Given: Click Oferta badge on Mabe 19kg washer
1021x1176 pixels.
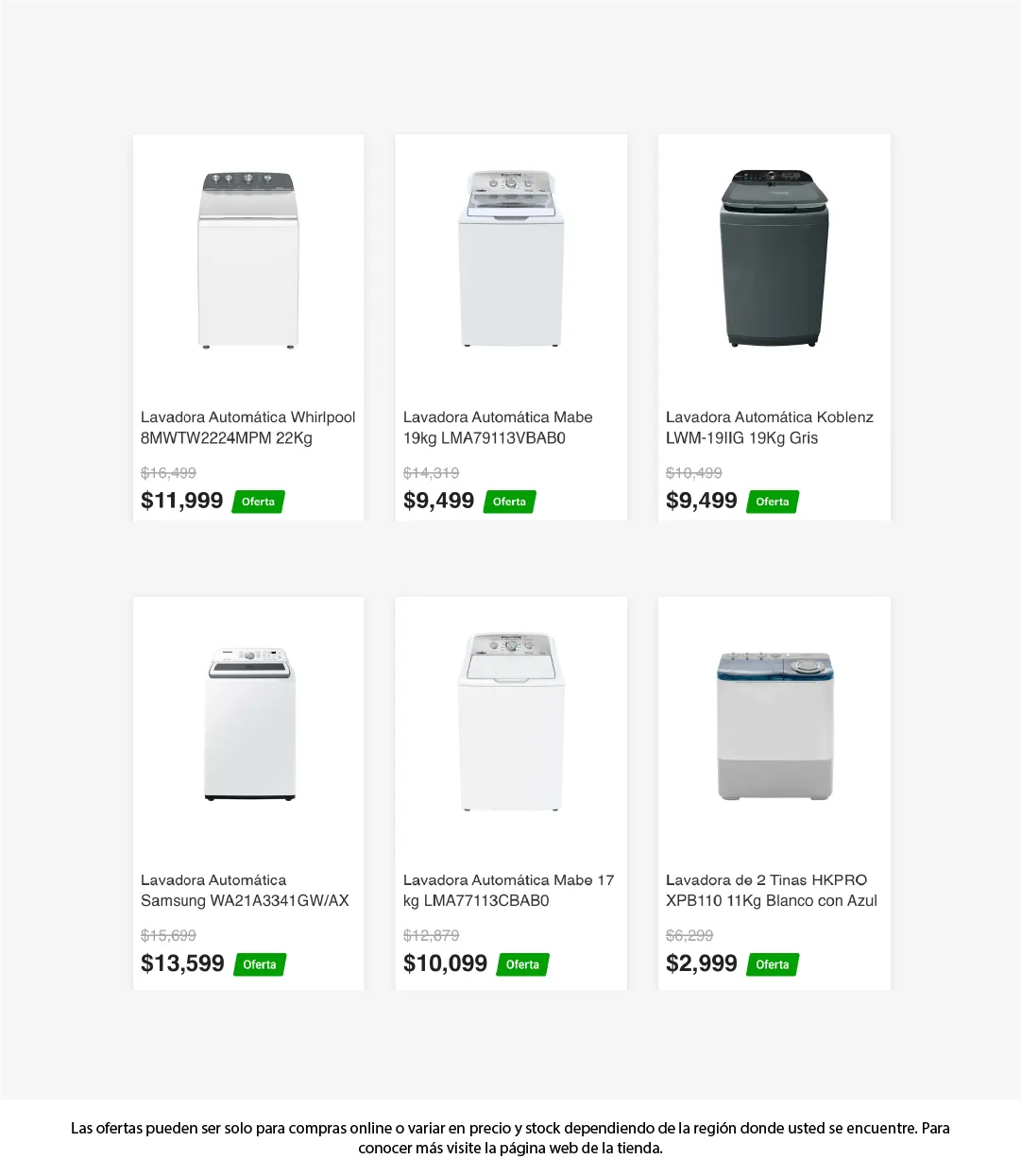Looking at the screenshot, I should (x=509, y=502).
